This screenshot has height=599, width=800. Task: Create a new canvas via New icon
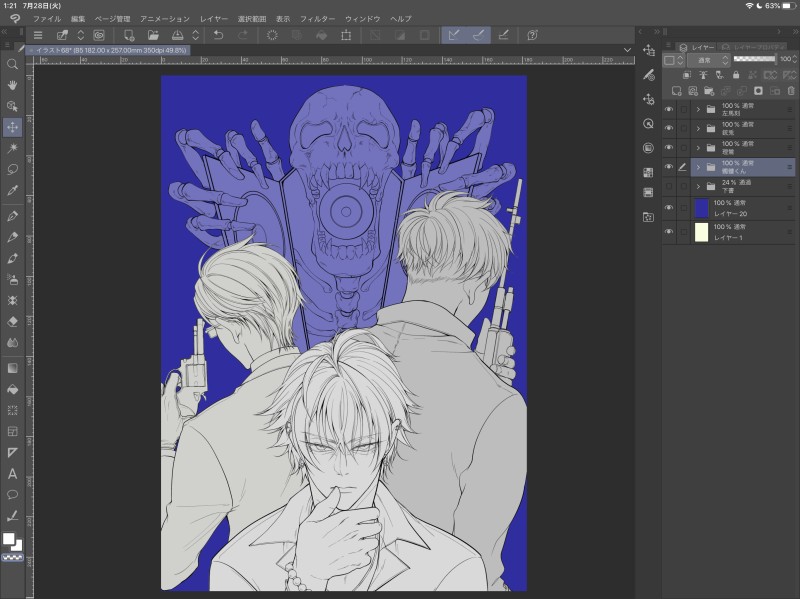point(129,35)
